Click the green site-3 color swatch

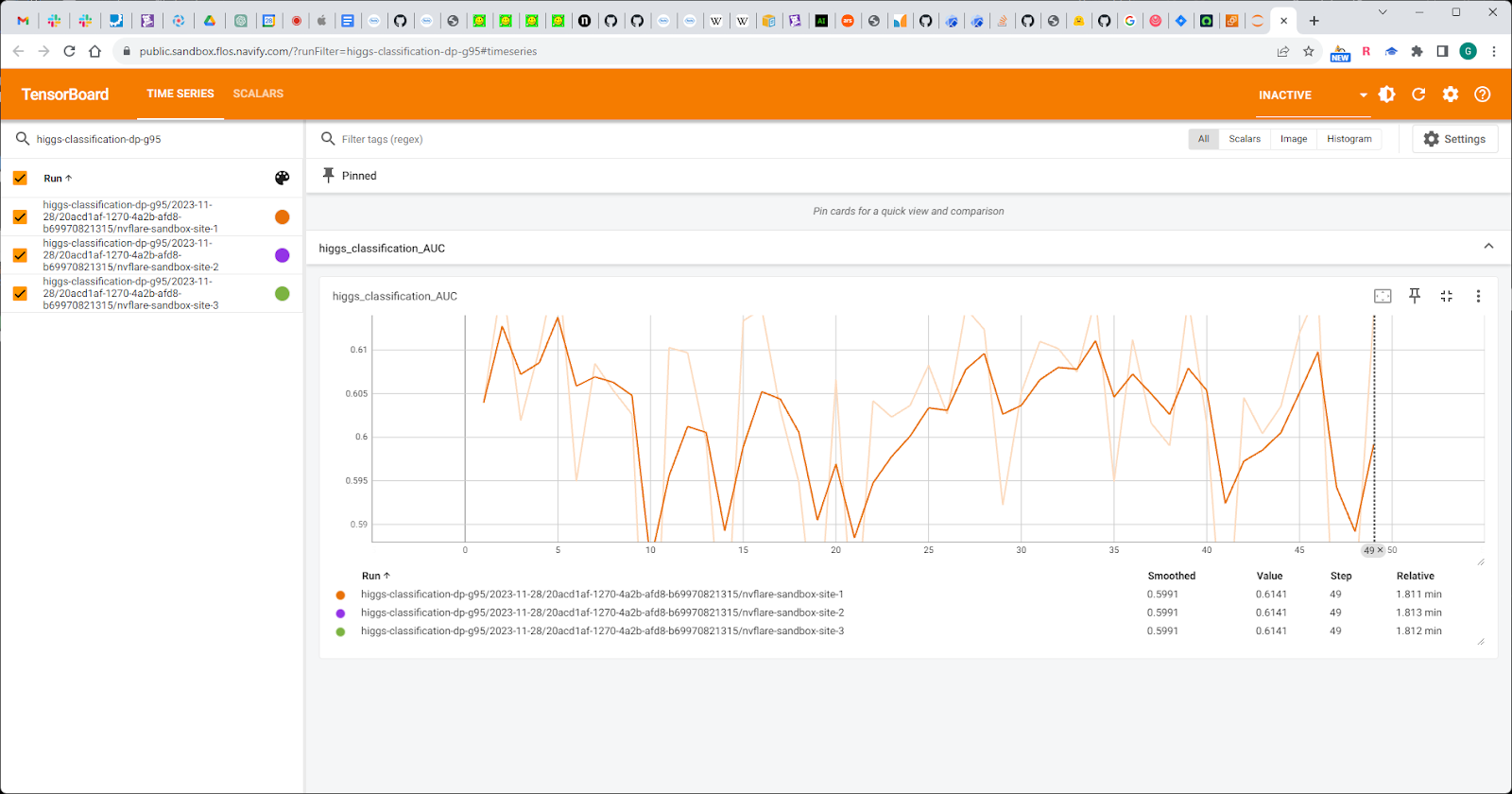coord(282,294)
